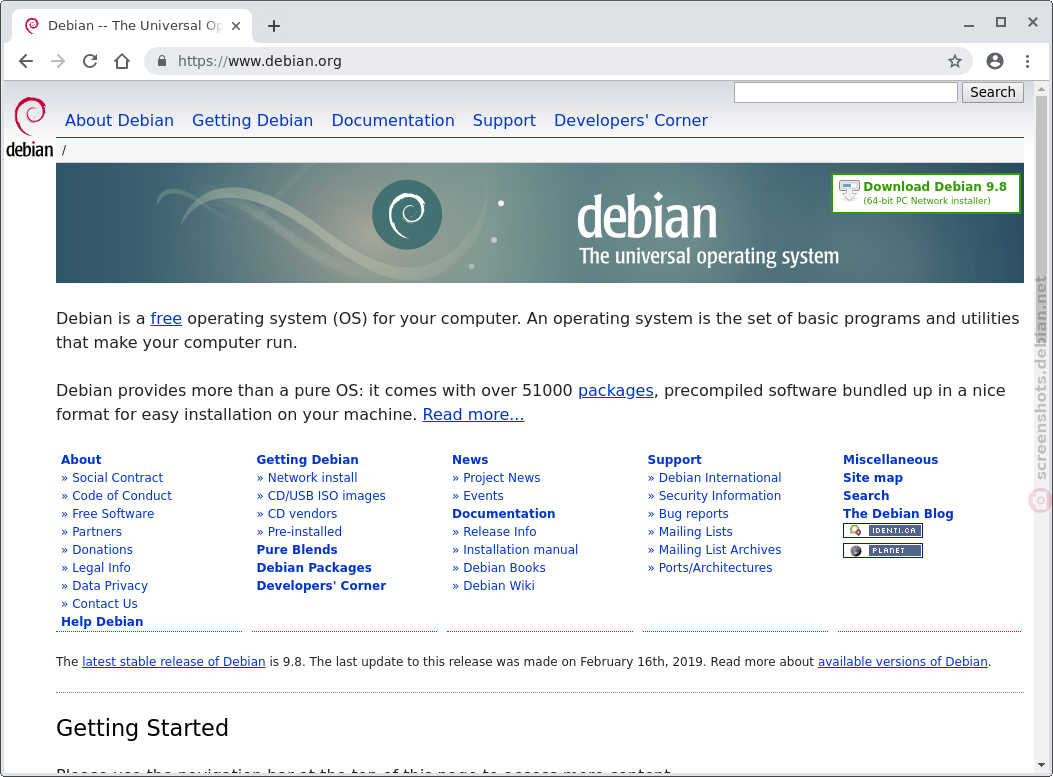
Task: Click the browser back arrow
Action: tap(26, 61)
